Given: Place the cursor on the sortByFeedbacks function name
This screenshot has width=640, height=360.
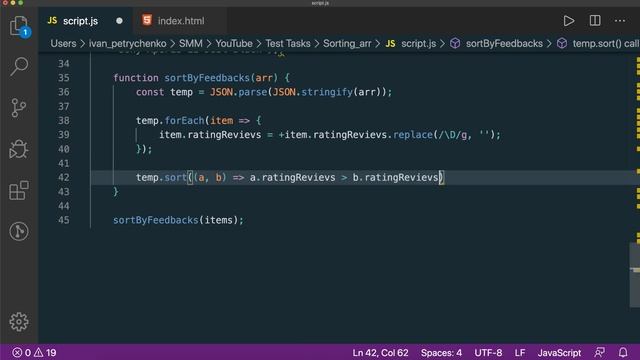Looking at the screenshot, I should tap(207, 78).
